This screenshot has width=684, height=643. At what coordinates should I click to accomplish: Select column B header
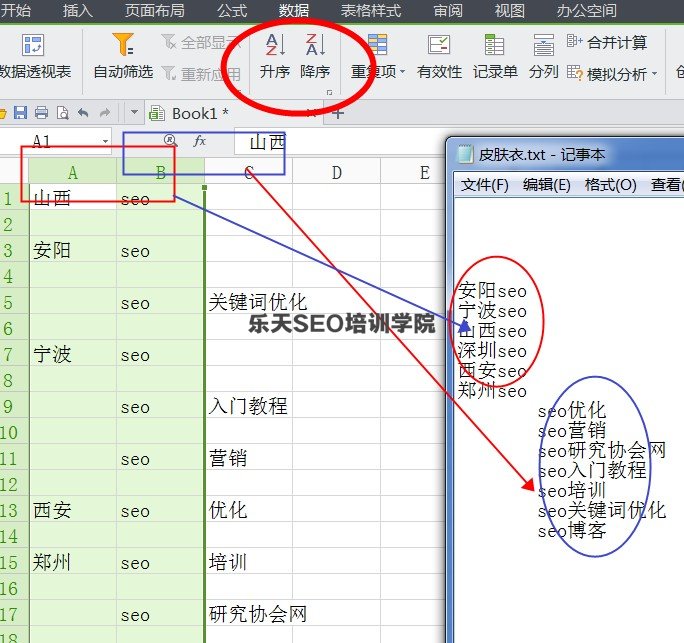tap(161, 173)
